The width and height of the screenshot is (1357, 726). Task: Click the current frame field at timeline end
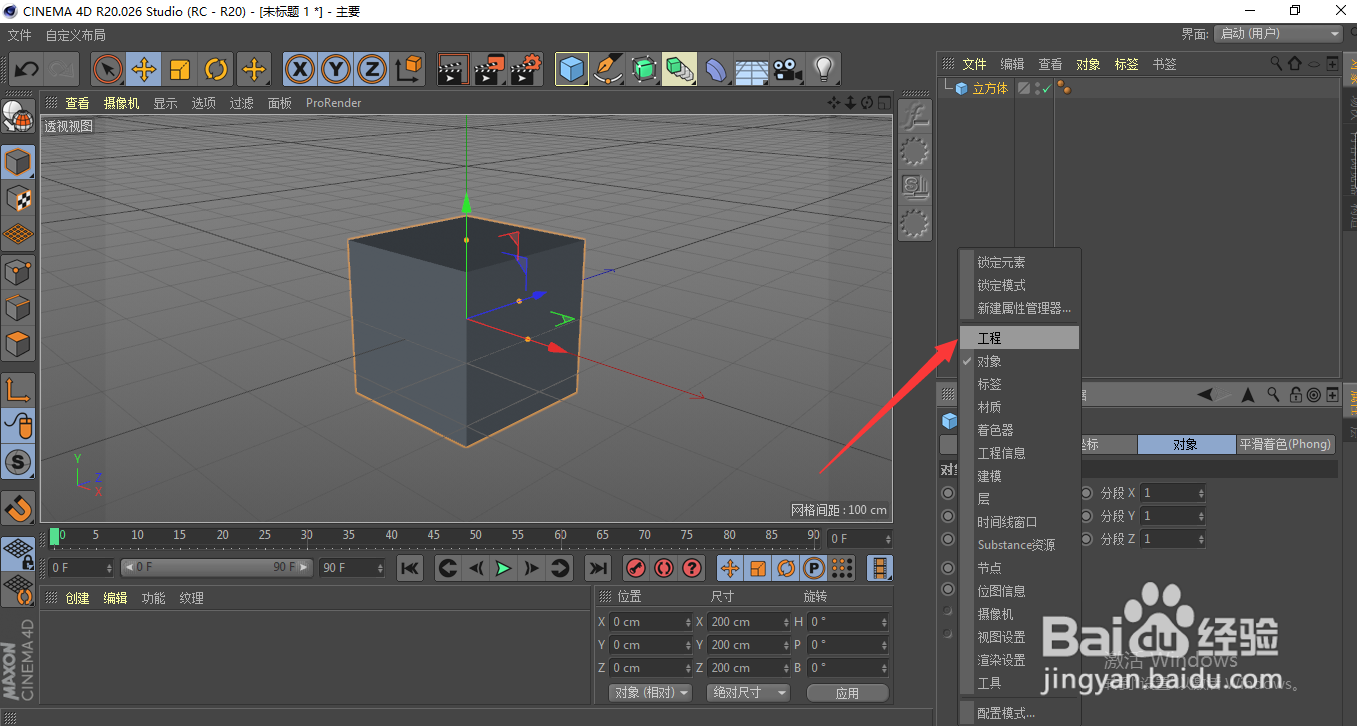pyautogui.click(x=859, y=539)
